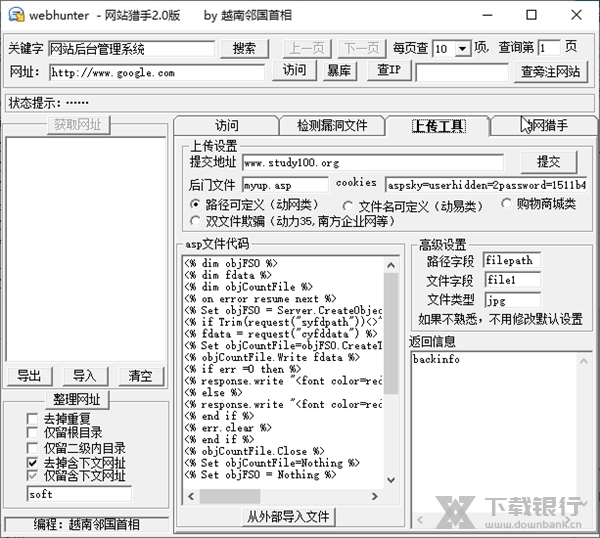Viewport: 600px width, 538px height.
Task: Click the 整理网址 button
Action: click(x=77, y=400)
